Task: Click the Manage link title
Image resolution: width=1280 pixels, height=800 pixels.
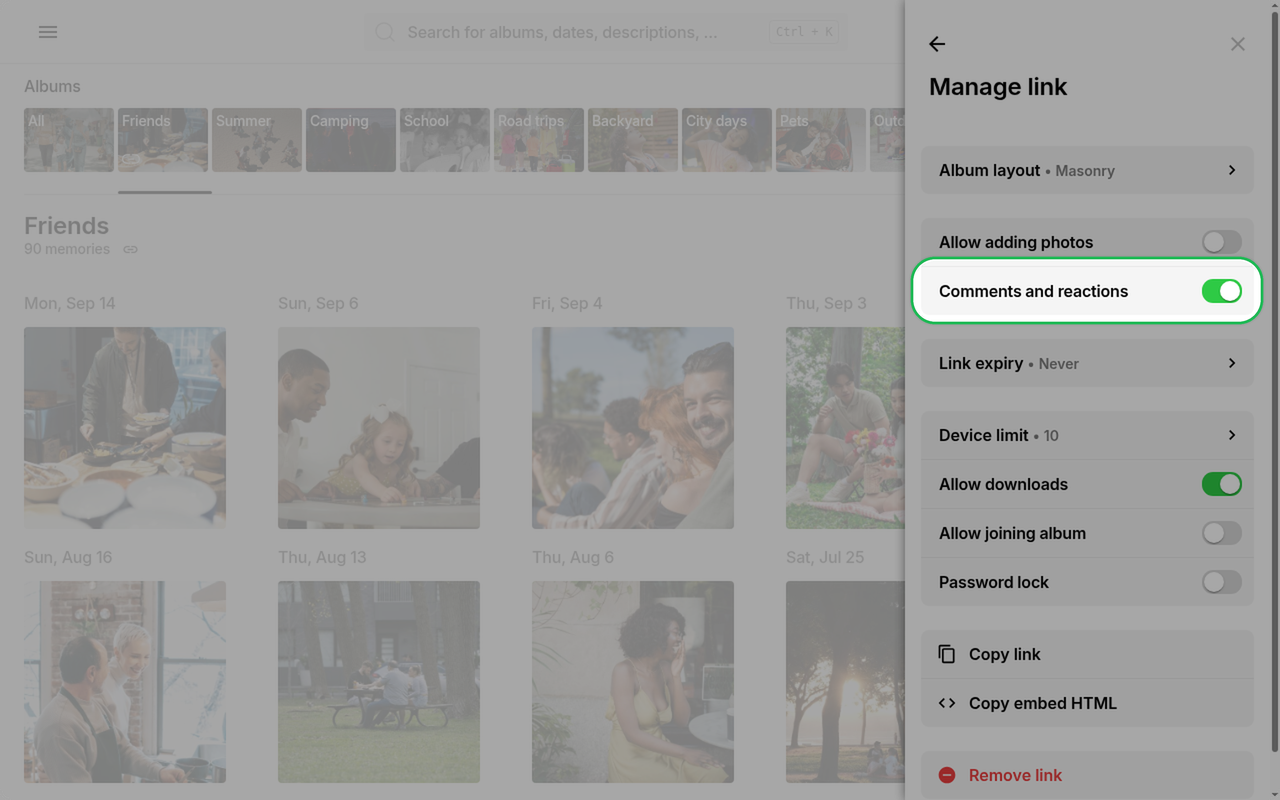Action: pyautogui.click(x=998, y=87)
